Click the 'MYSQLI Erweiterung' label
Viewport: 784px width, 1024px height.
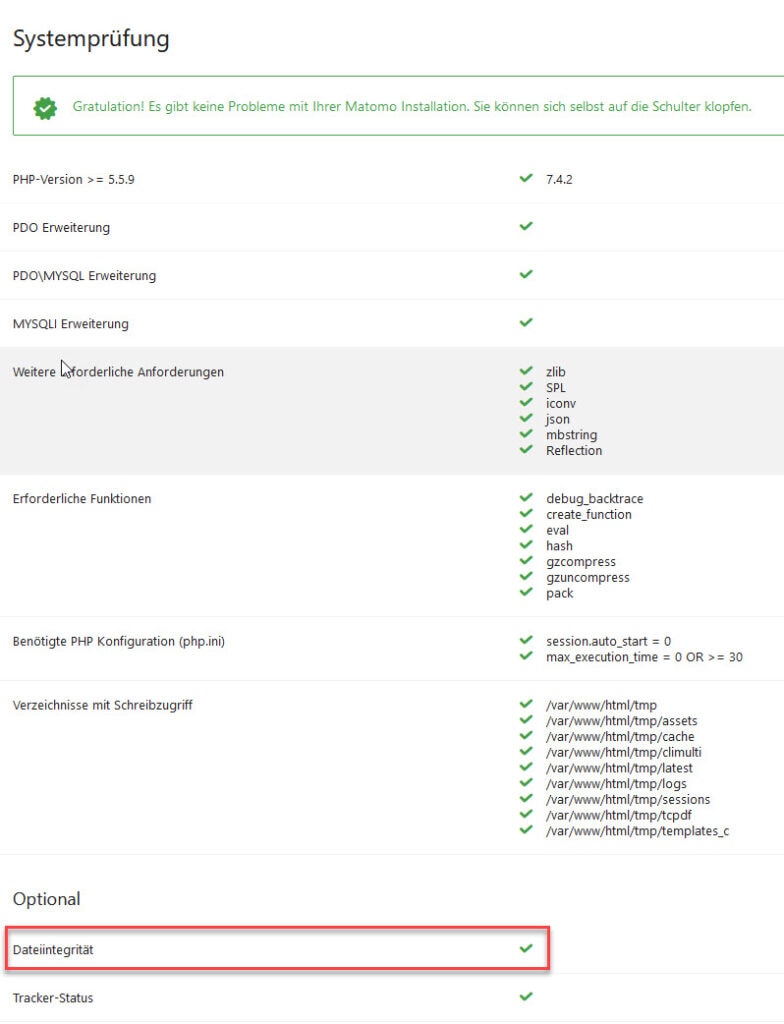(71, 324)
